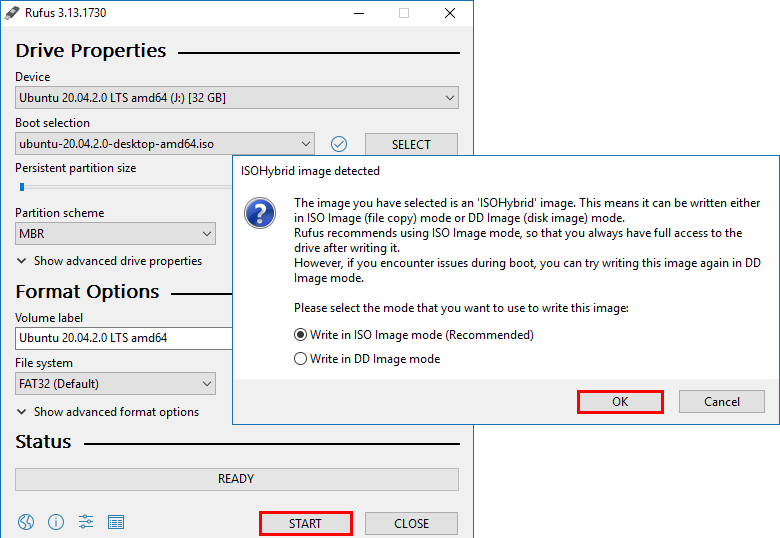The image size is (780, 538).
Task: Click the Rufus app icon in title bar
Action: [x=12, y=13]
